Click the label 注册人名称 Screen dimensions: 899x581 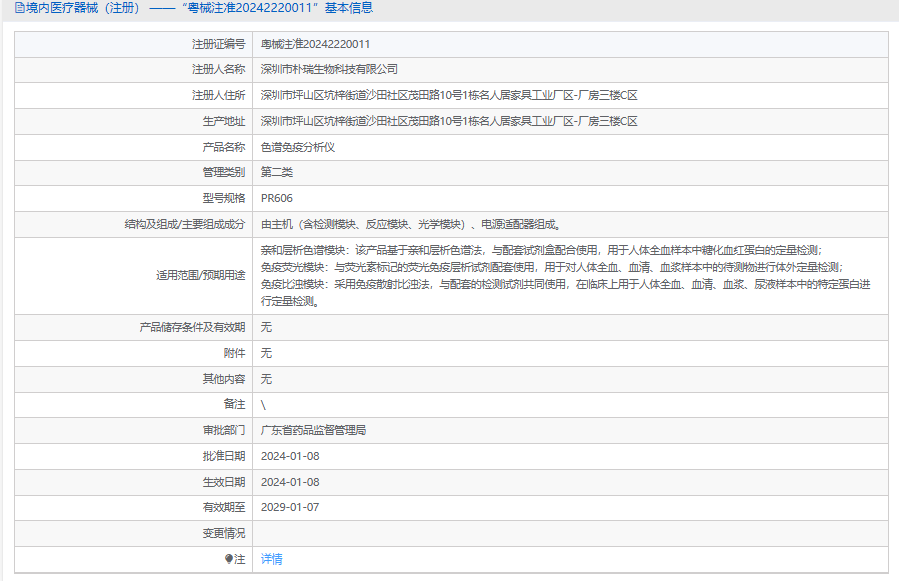tap(218, 69)
